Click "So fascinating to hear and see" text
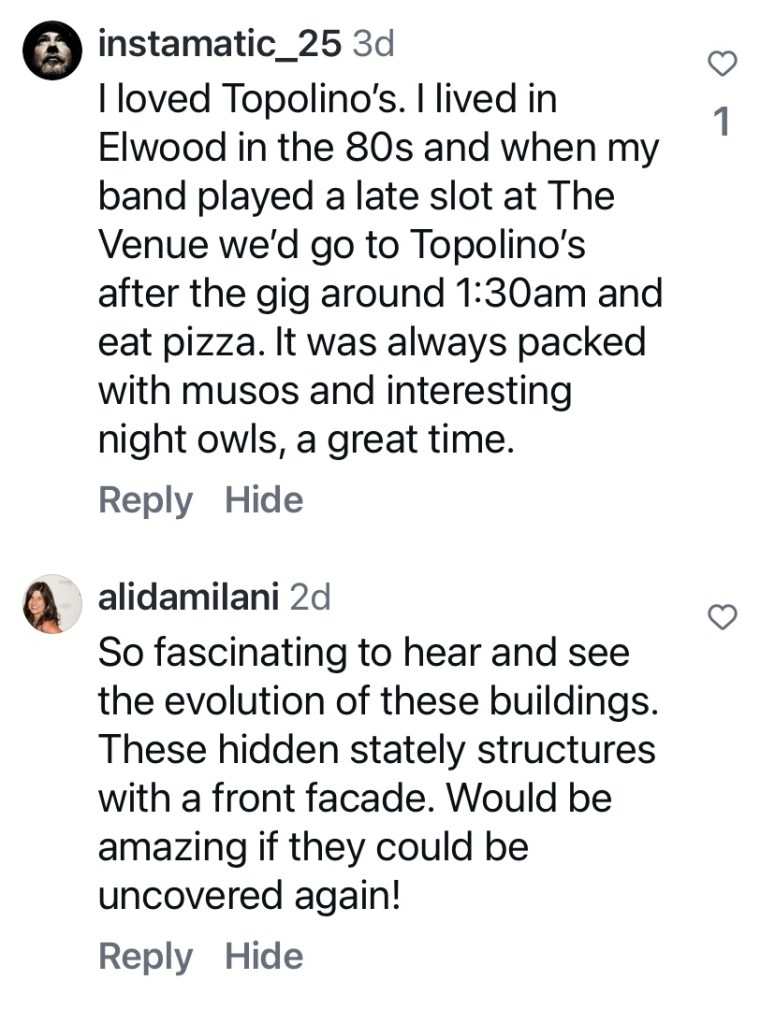This screenshot has width=775, height=1023. coord(364,653)
